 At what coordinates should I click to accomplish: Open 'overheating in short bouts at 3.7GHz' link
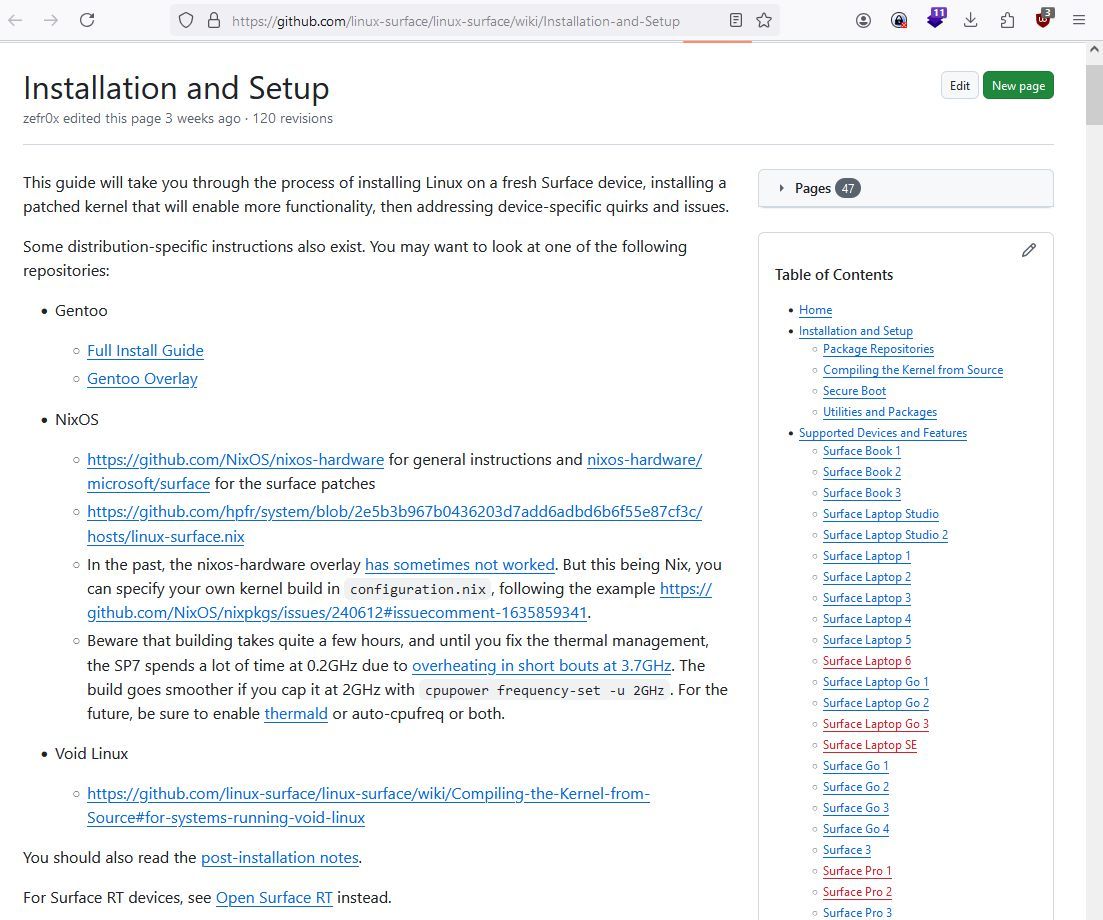(x=542, y=665)
